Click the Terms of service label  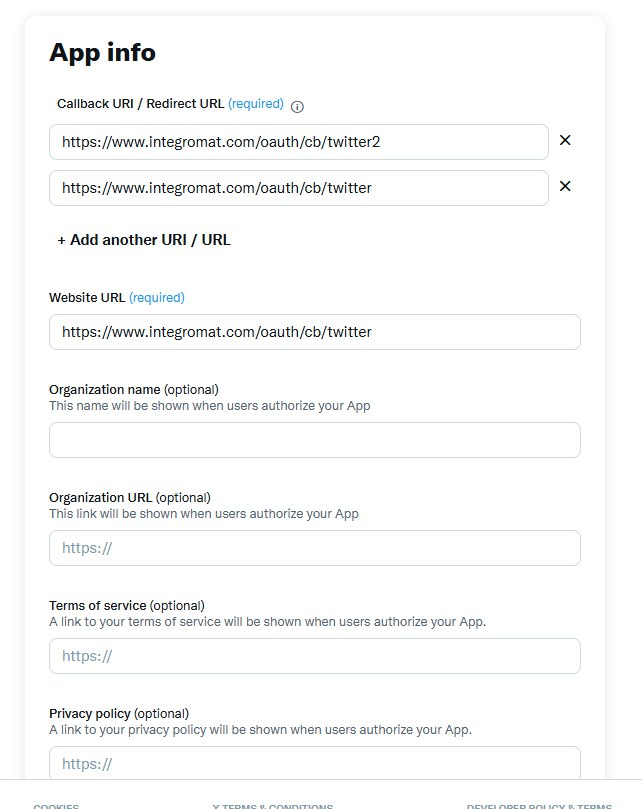tap(97, 605)
